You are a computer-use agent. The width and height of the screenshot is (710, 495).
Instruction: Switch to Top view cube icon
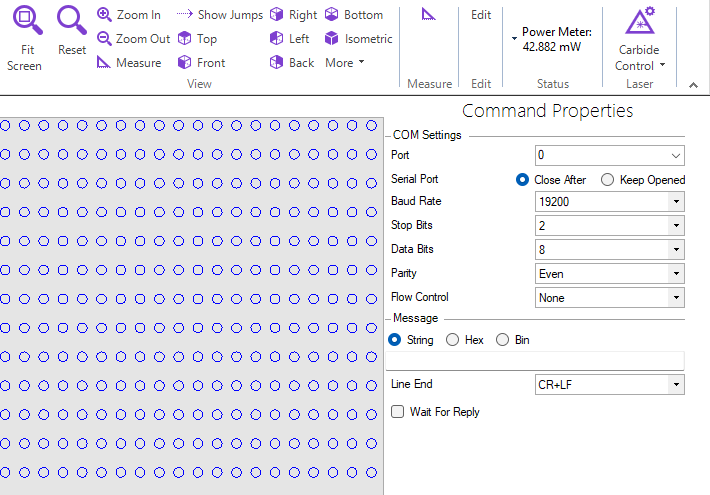tap(197, 39)
